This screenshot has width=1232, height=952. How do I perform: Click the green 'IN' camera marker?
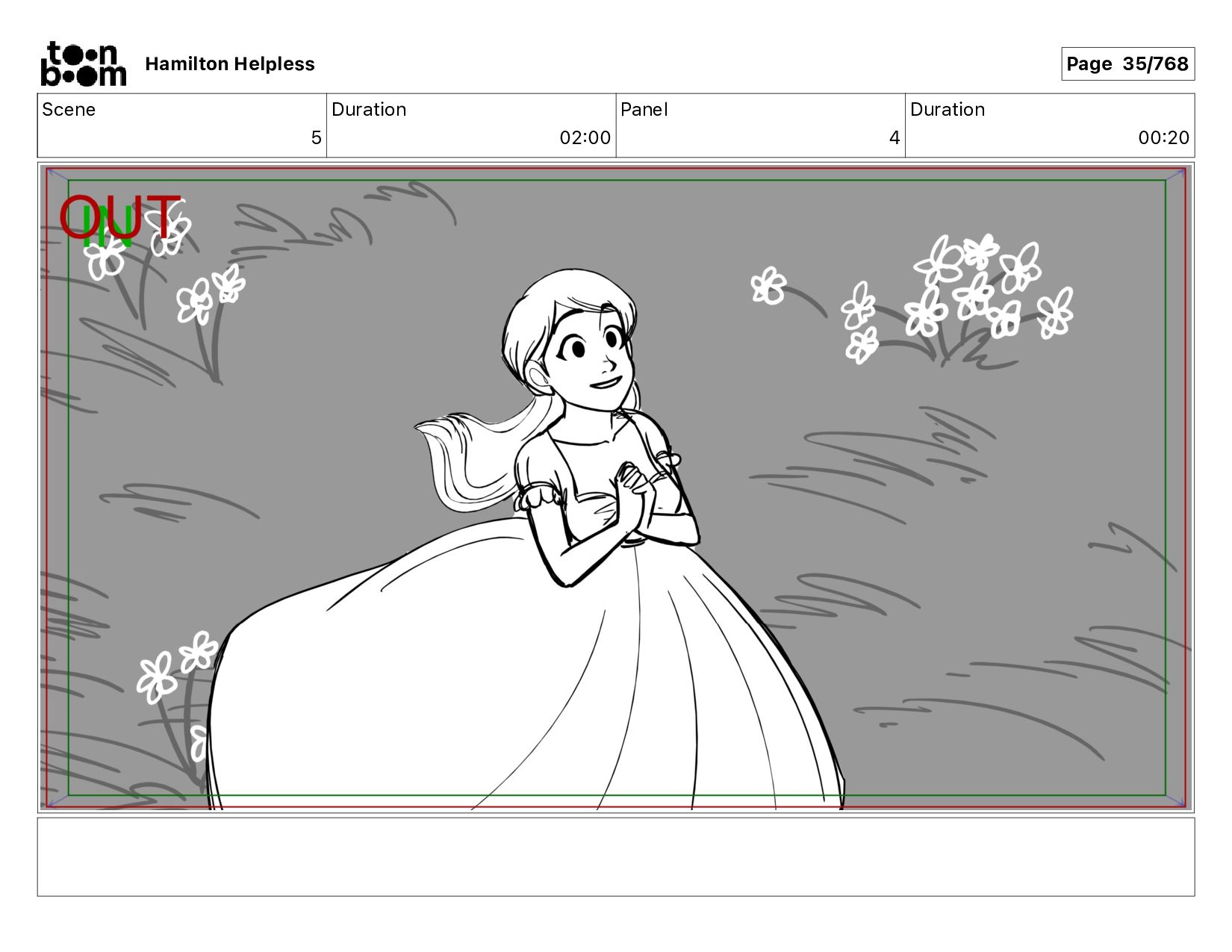109,226
